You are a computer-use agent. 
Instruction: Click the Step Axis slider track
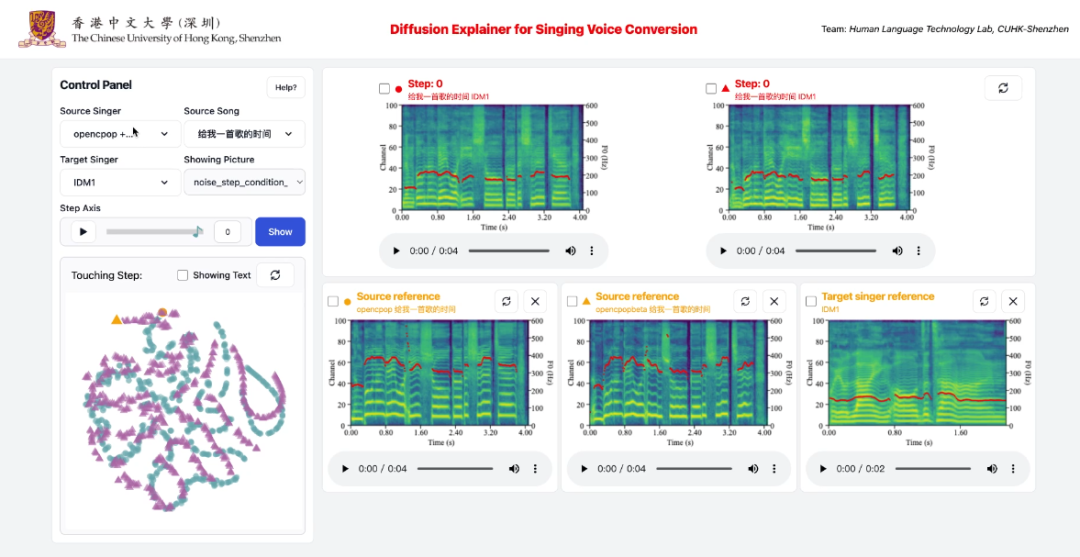pos(152,232)
